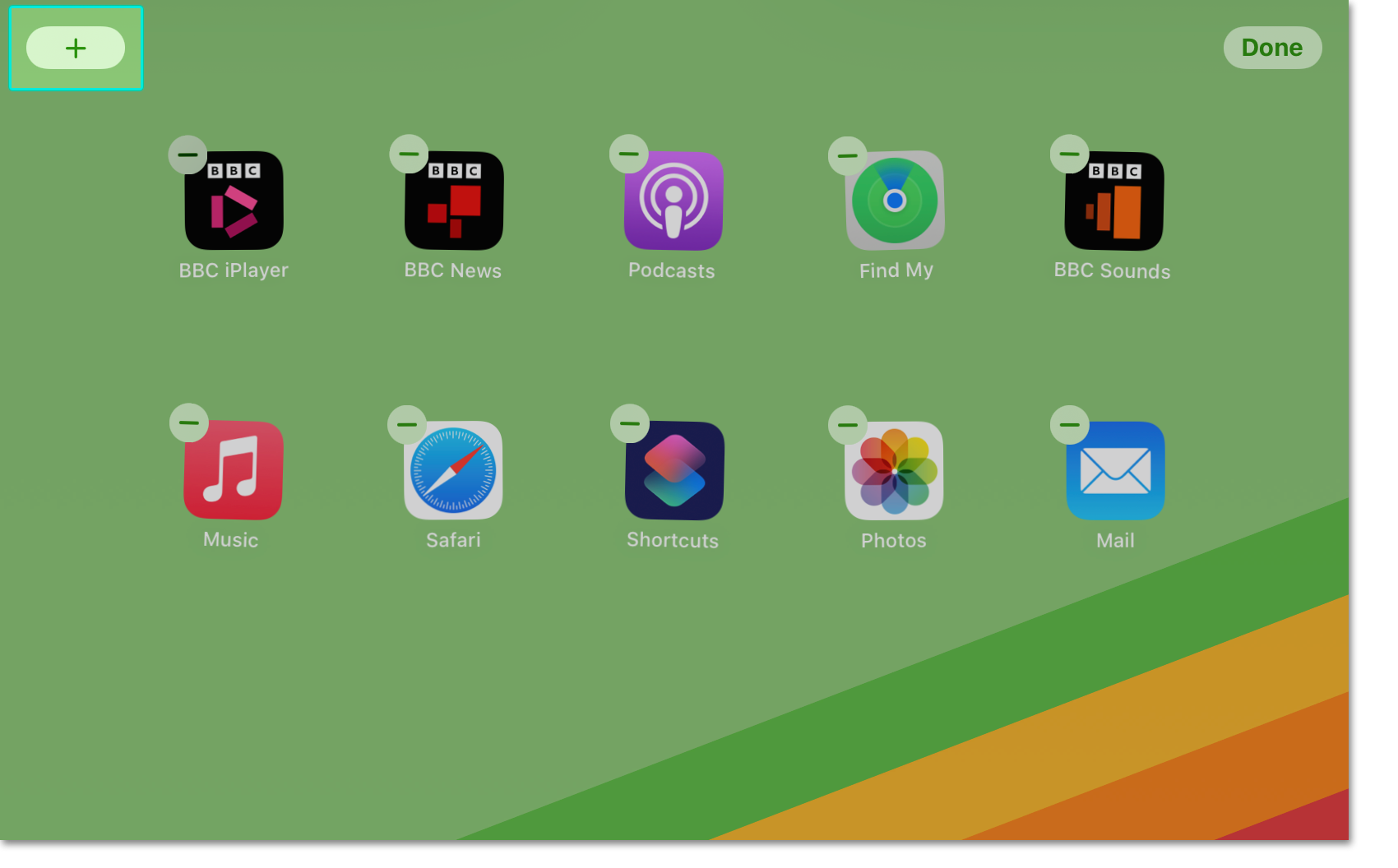Open the Music app
Screen dimensions: 1398x868
[x=233, y=469]
